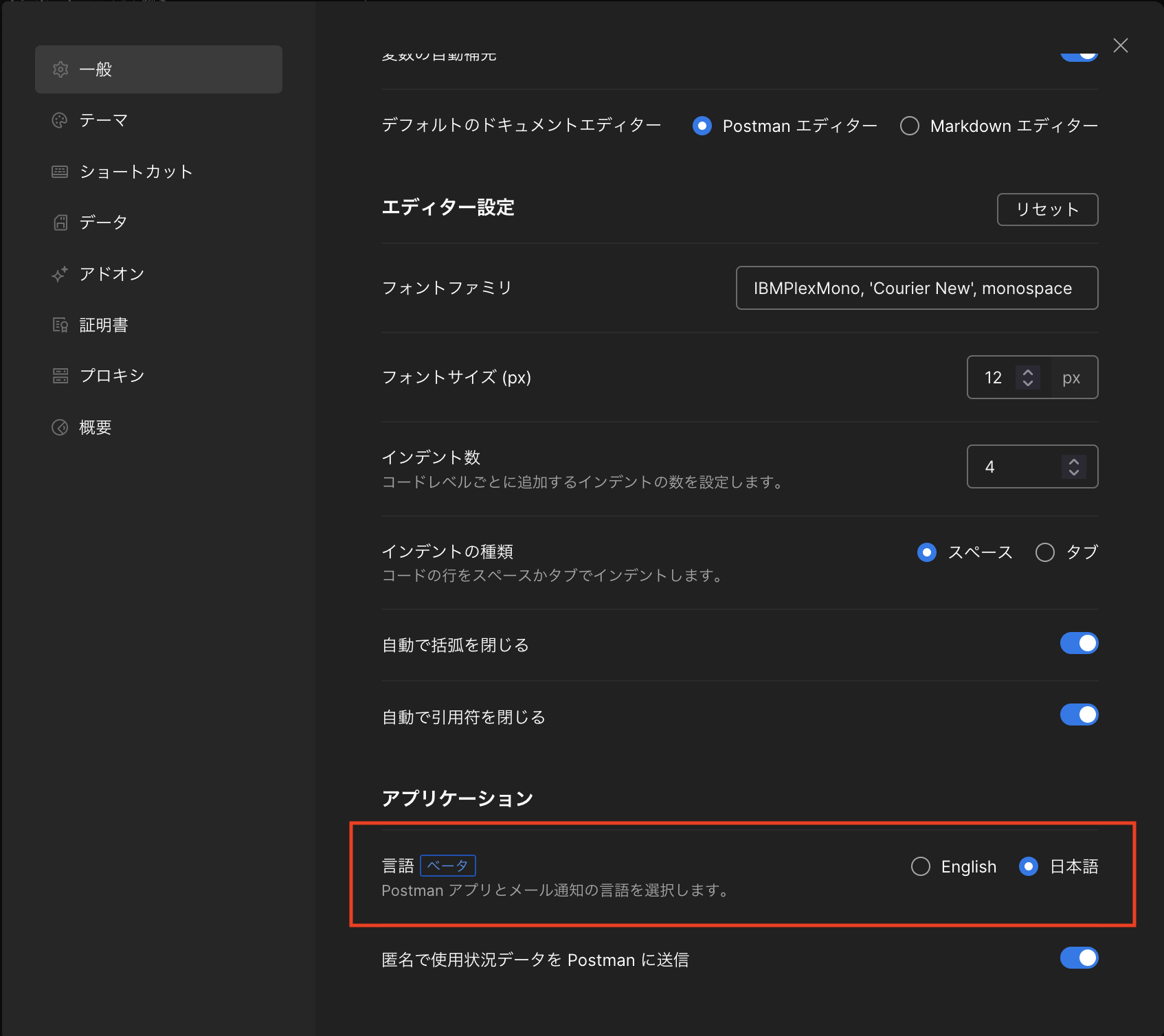Click the keyboard icon for ショートカット
Screen dimensions: 1164x1036
point(60,172)
